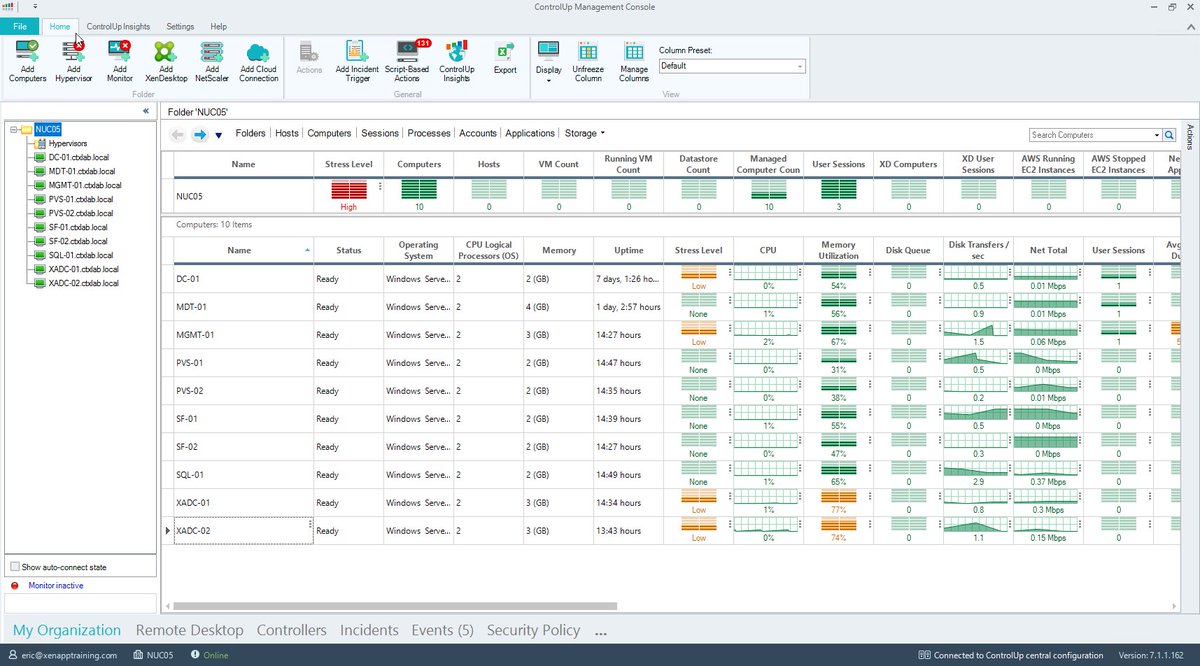Collapse the left tree pane chevron
The width and height of the screenshot is (1200, 666).
coord(145,111)
